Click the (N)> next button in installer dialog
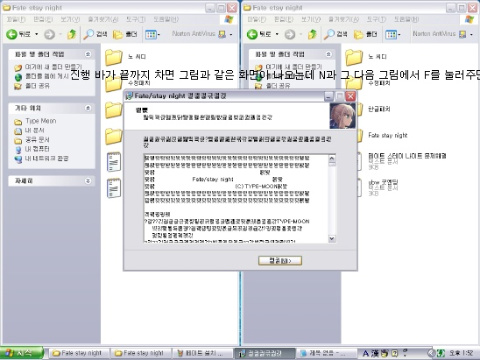 [280, 261]
